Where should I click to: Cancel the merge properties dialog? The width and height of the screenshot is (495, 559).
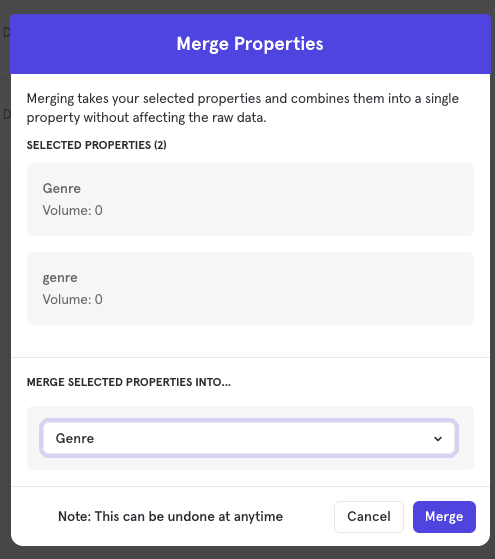point(369,517)
